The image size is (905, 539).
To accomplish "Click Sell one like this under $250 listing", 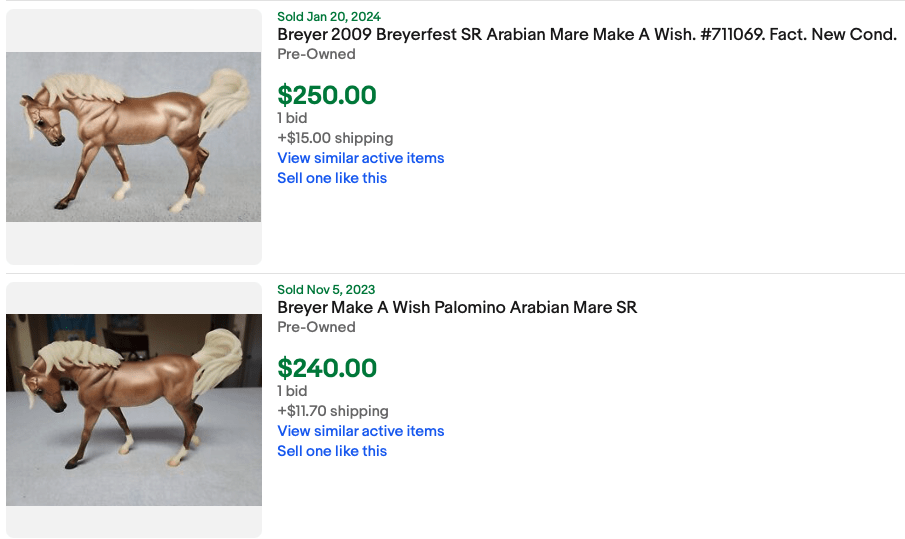I will 331,178.
